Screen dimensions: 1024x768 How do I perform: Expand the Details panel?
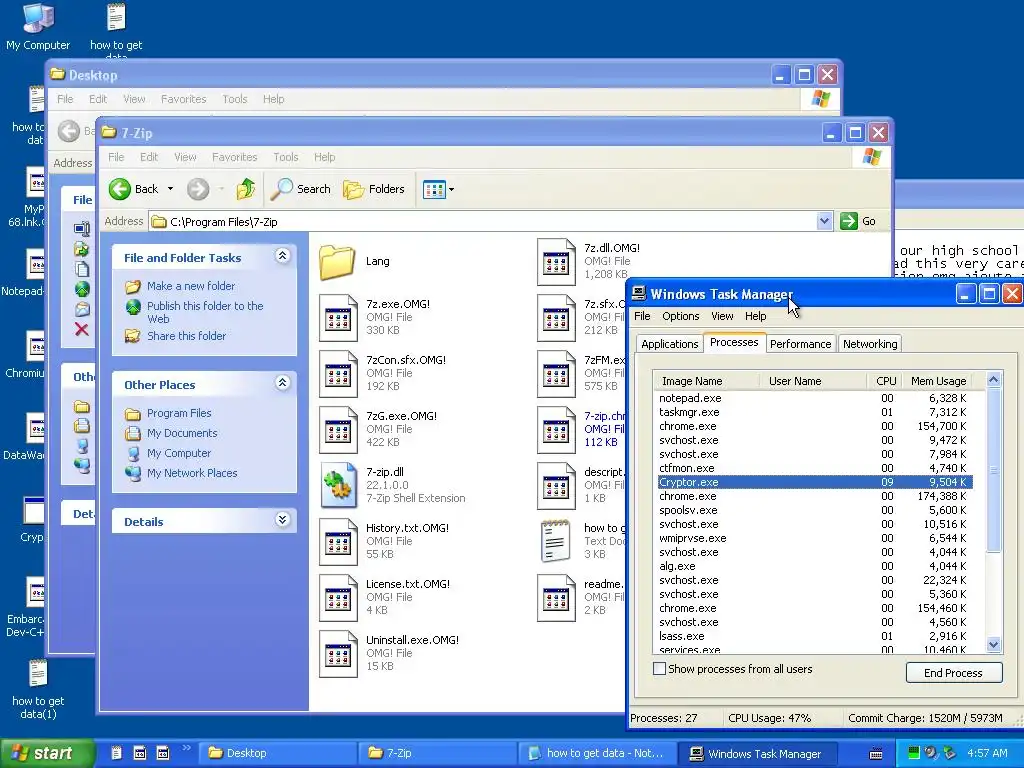pos(282,520)
